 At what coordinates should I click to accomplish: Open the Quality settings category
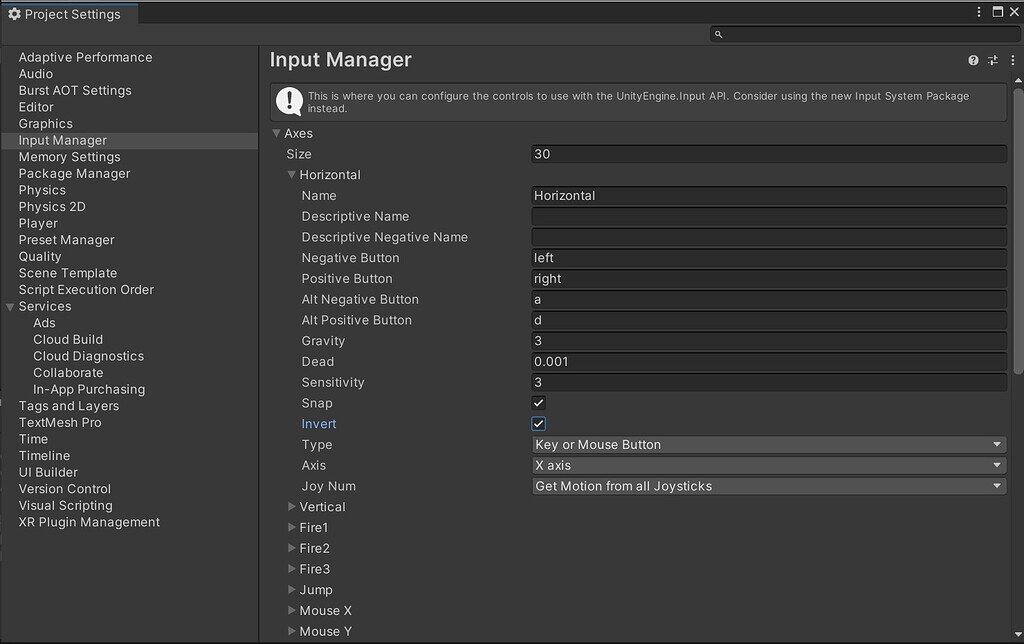[x=40, y=256]
